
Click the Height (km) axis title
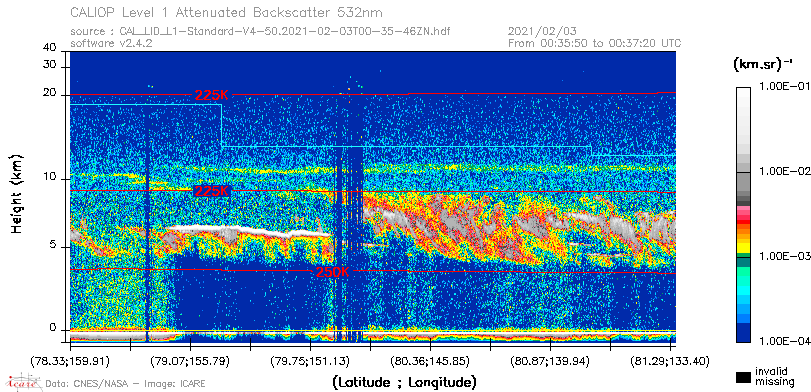(17, 193)
